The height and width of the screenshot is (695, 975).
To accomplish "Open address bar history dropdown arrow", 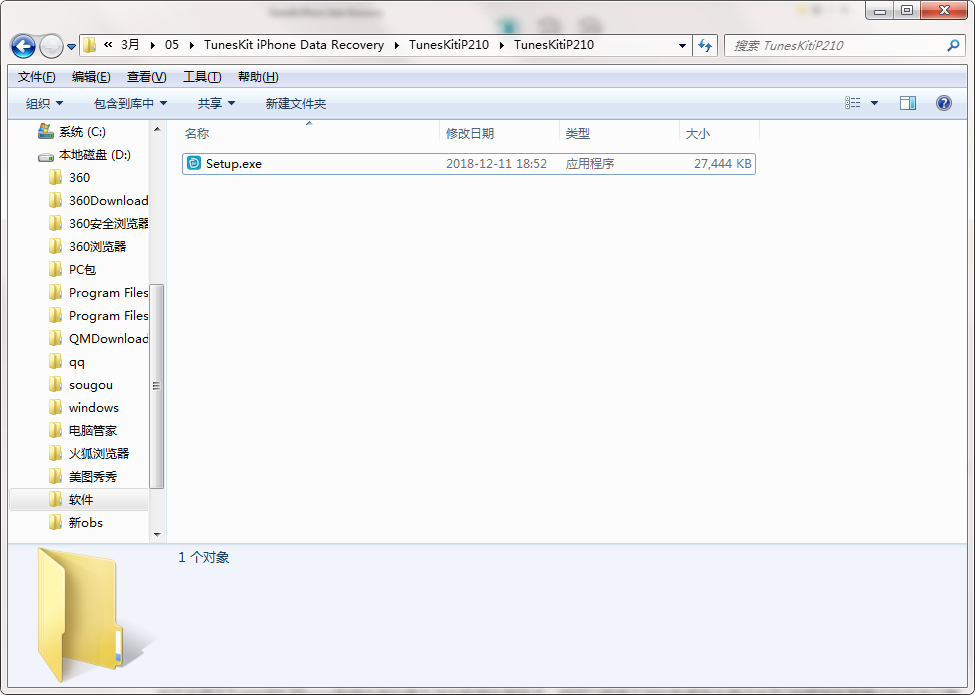I will tap(682, 45).
